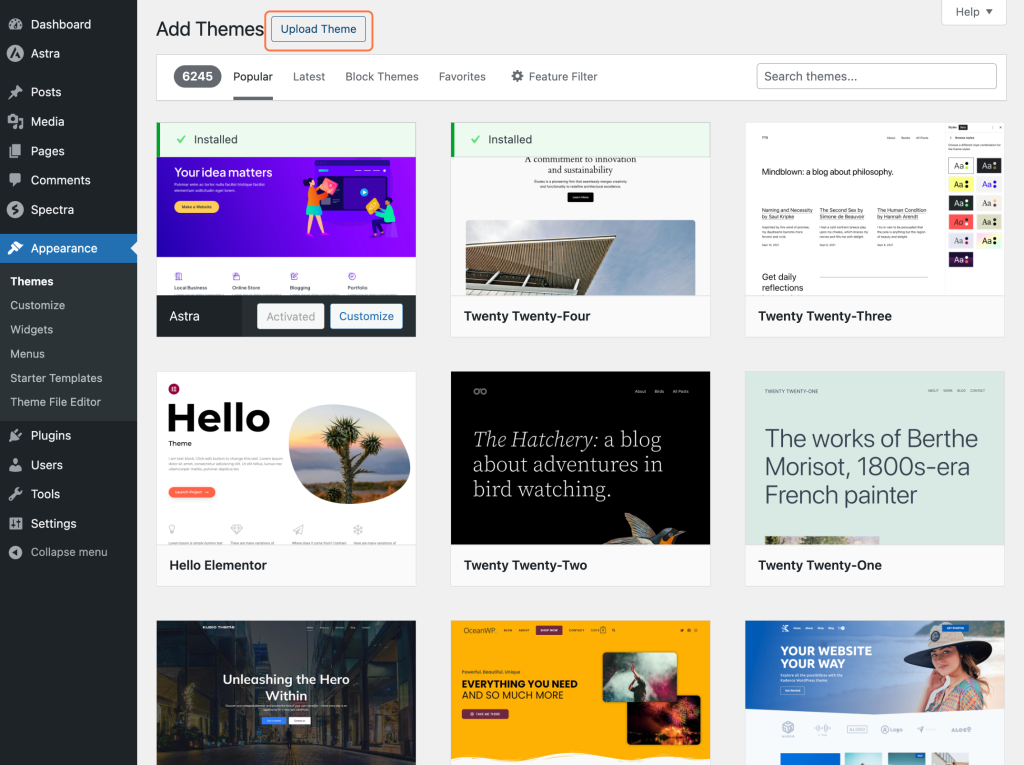Click the Spectra logo icon

click(16, 210)
